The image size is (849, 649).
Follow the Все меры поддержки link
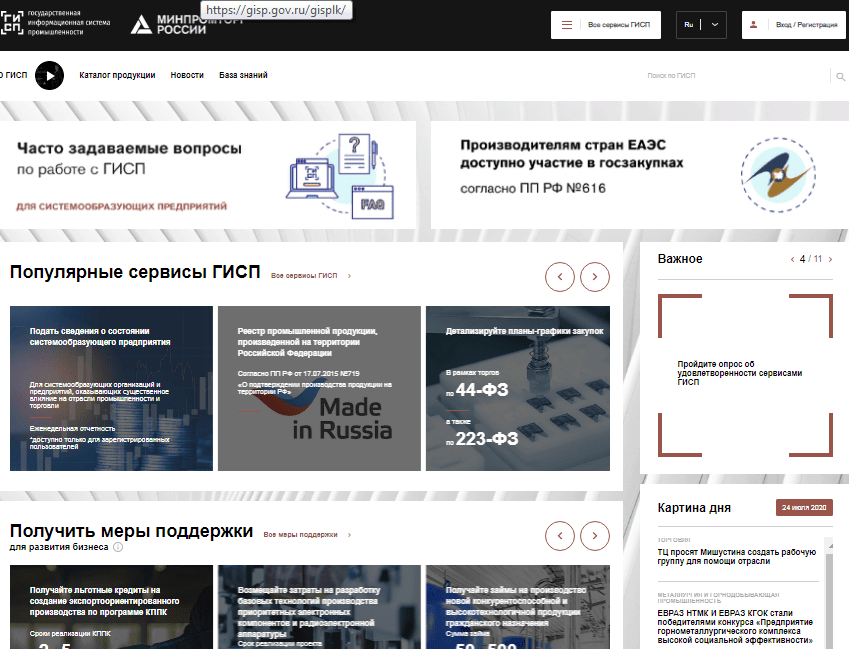coord(301,535)
